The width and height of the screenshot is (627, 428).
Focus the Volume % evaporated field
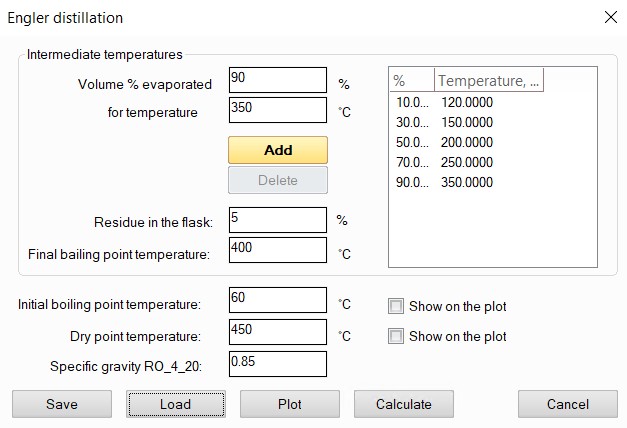(277, 80)
